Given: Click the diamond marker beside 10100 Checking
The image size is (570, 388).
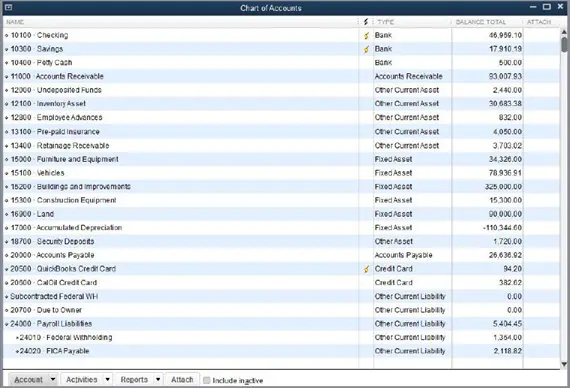Looking at the screenshot, I should pos(7,36).
